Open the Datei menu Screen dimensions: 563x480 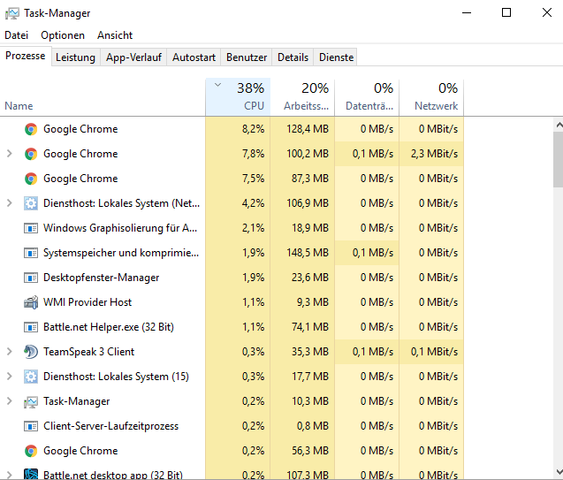click(x=16, y=35)
